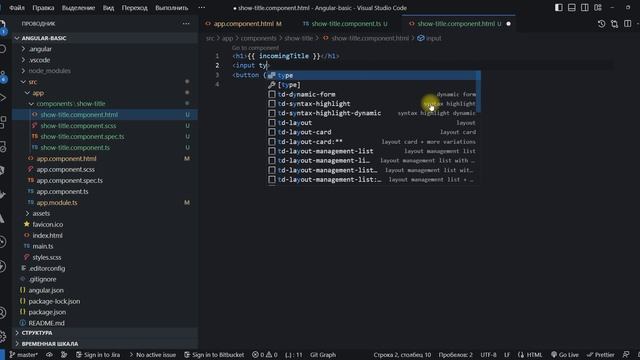
Task: Click Пробелов: 2 indentation setting
Action: tap(456, 355)
